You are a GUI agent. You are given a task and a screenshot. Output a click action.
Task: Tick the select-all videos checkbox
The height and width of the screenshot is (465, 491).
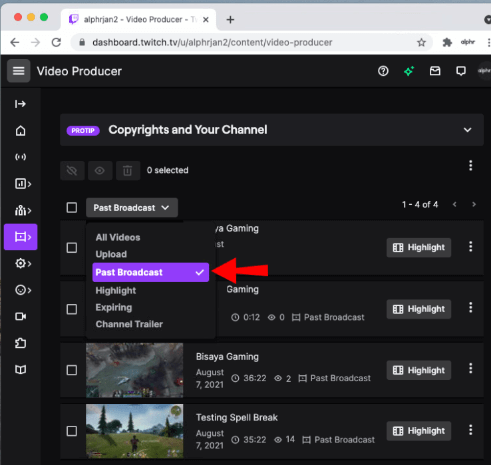coord(72,208)
